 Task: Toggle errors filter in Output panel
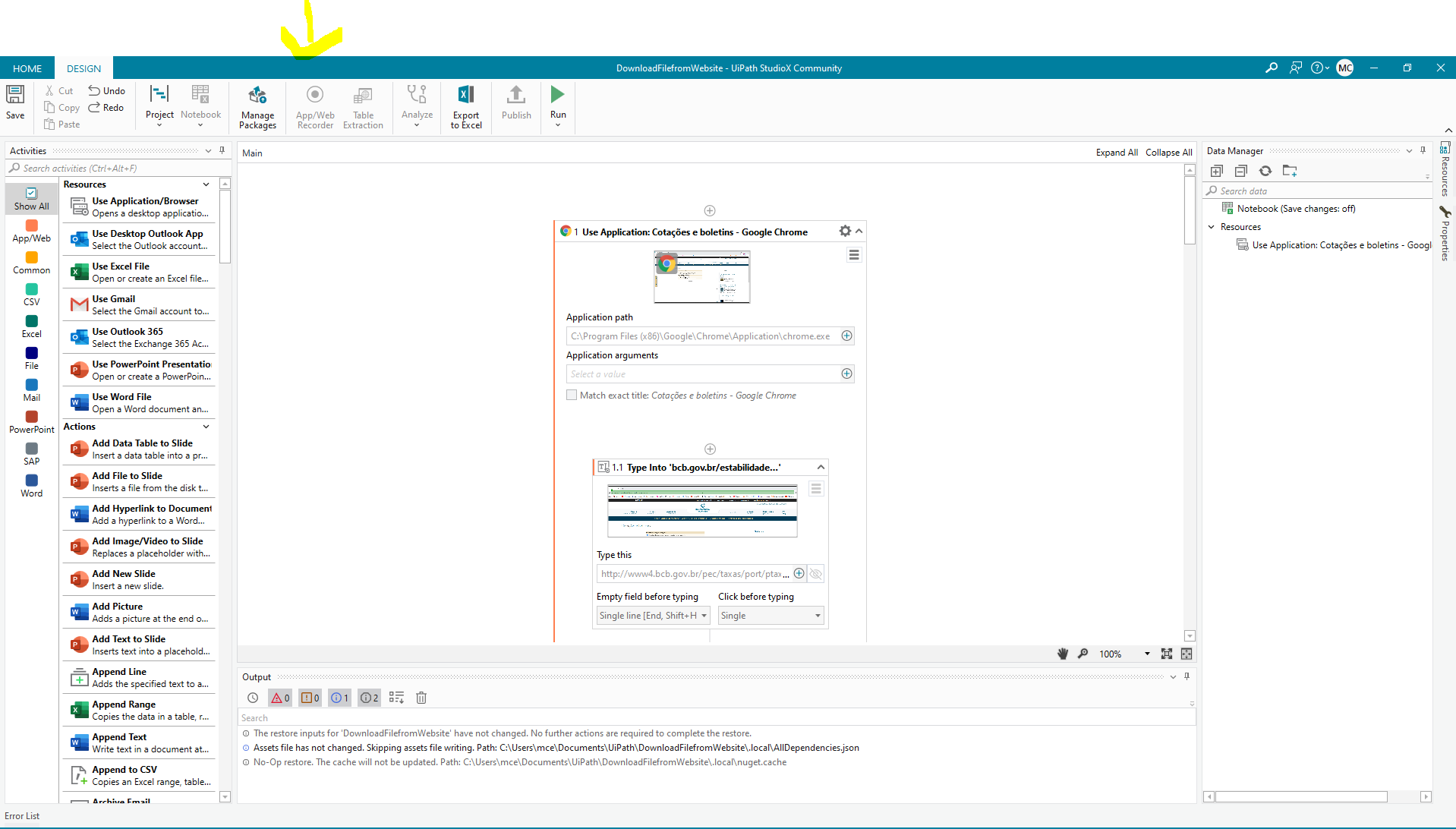pyautogui.click(x=279, y=697)
